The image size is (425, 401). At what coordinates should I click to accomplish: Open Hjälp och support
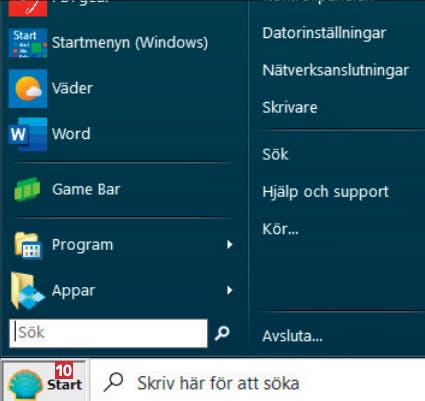[x=326, y=192]
